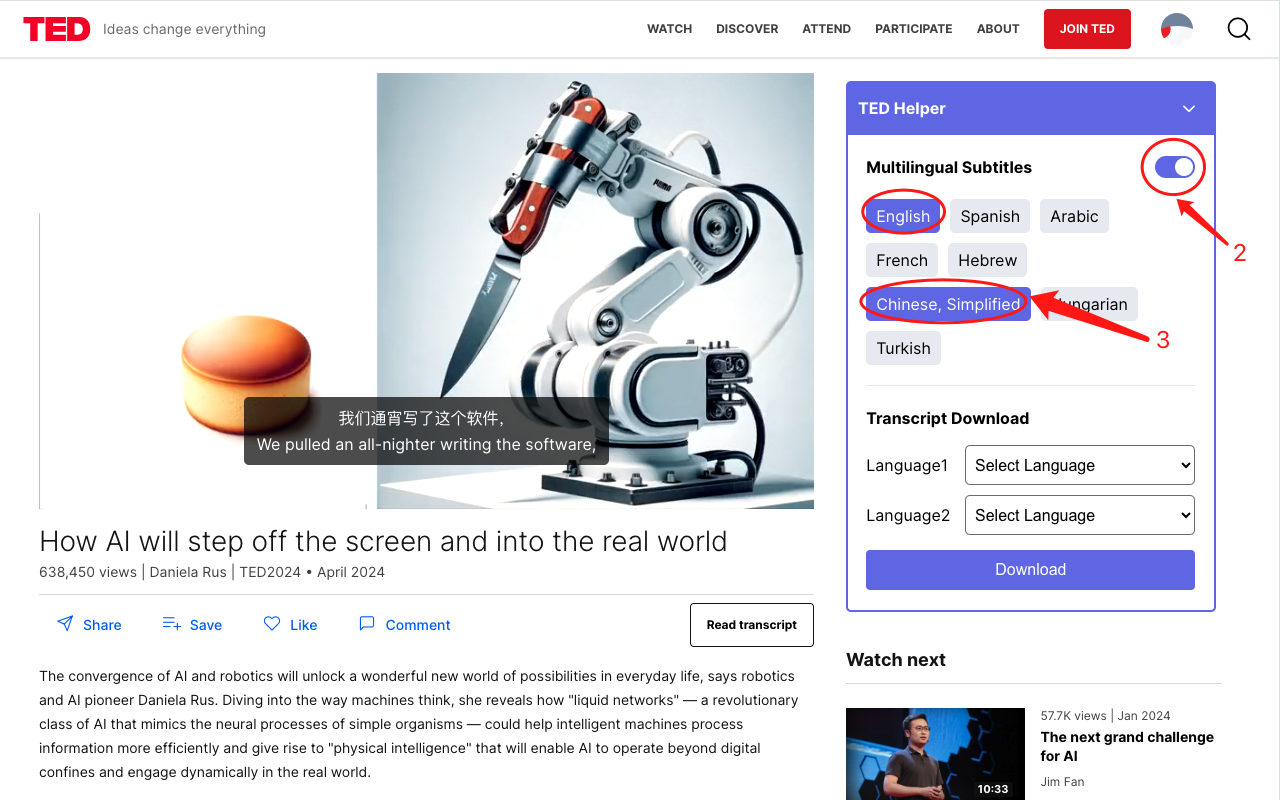Click the robot arm video player

[426, 291]
